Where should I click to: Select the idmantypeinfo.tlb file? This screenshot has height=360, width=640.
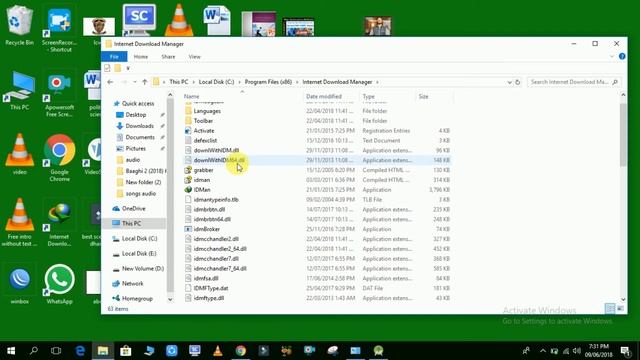pos(216,200)
